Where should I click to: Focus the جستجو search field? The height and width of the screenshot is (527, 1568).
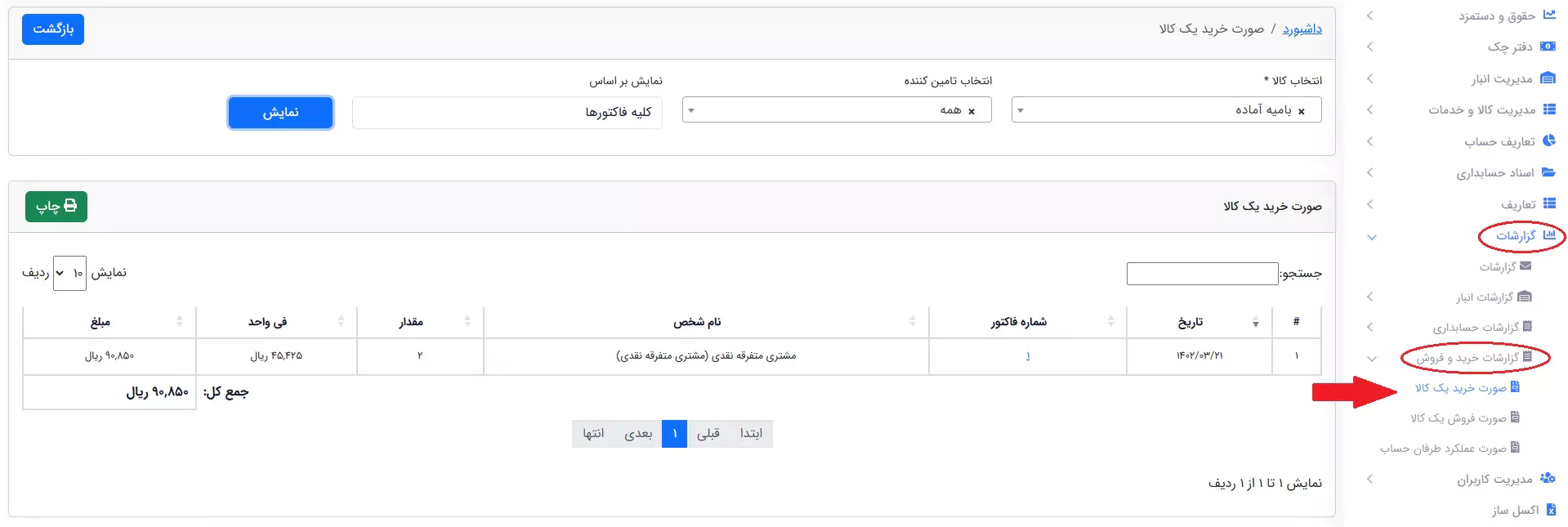tap(1202, 274)
